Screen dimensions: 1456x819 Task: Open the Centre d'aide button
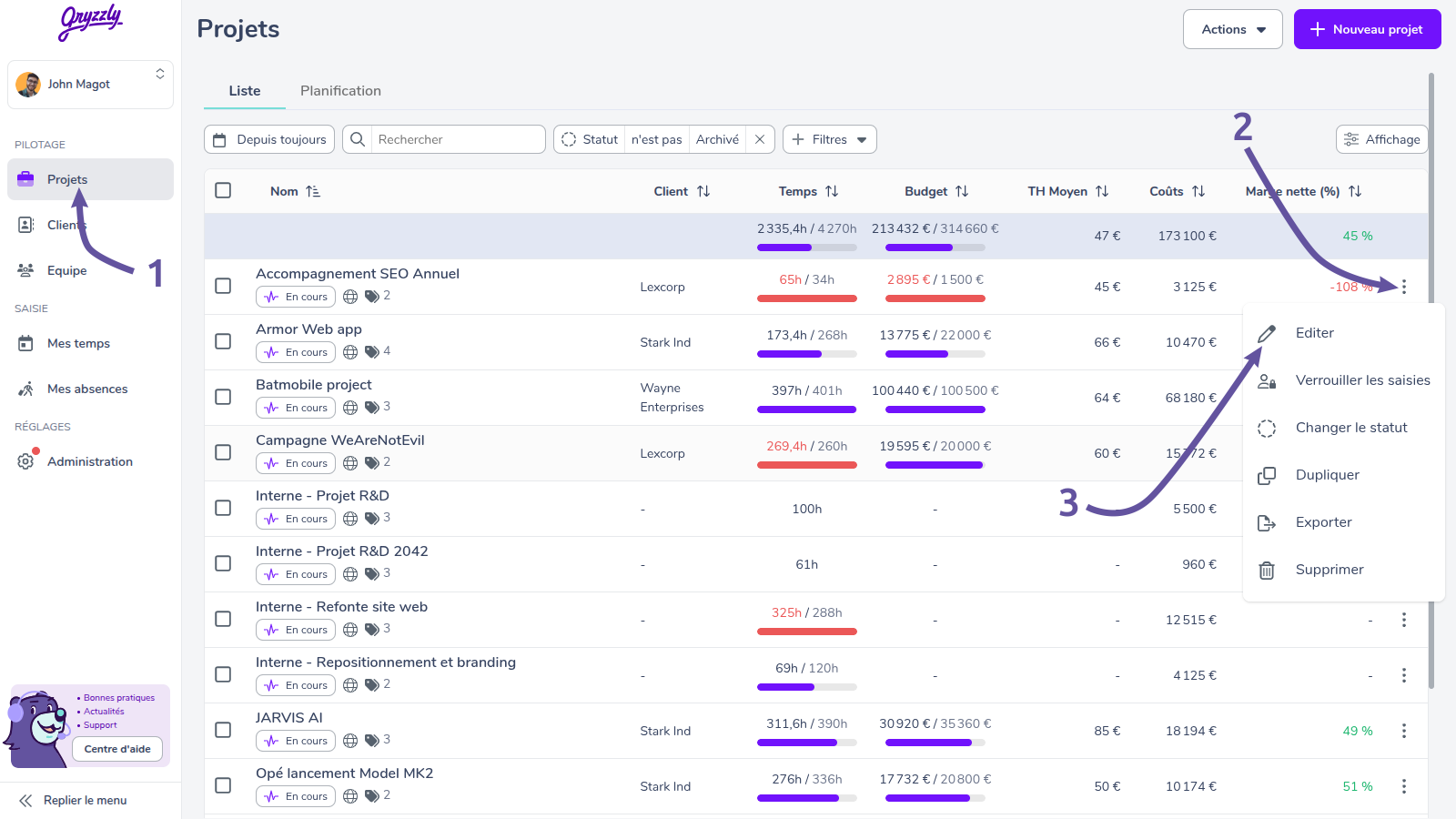(x=117, y=749)
